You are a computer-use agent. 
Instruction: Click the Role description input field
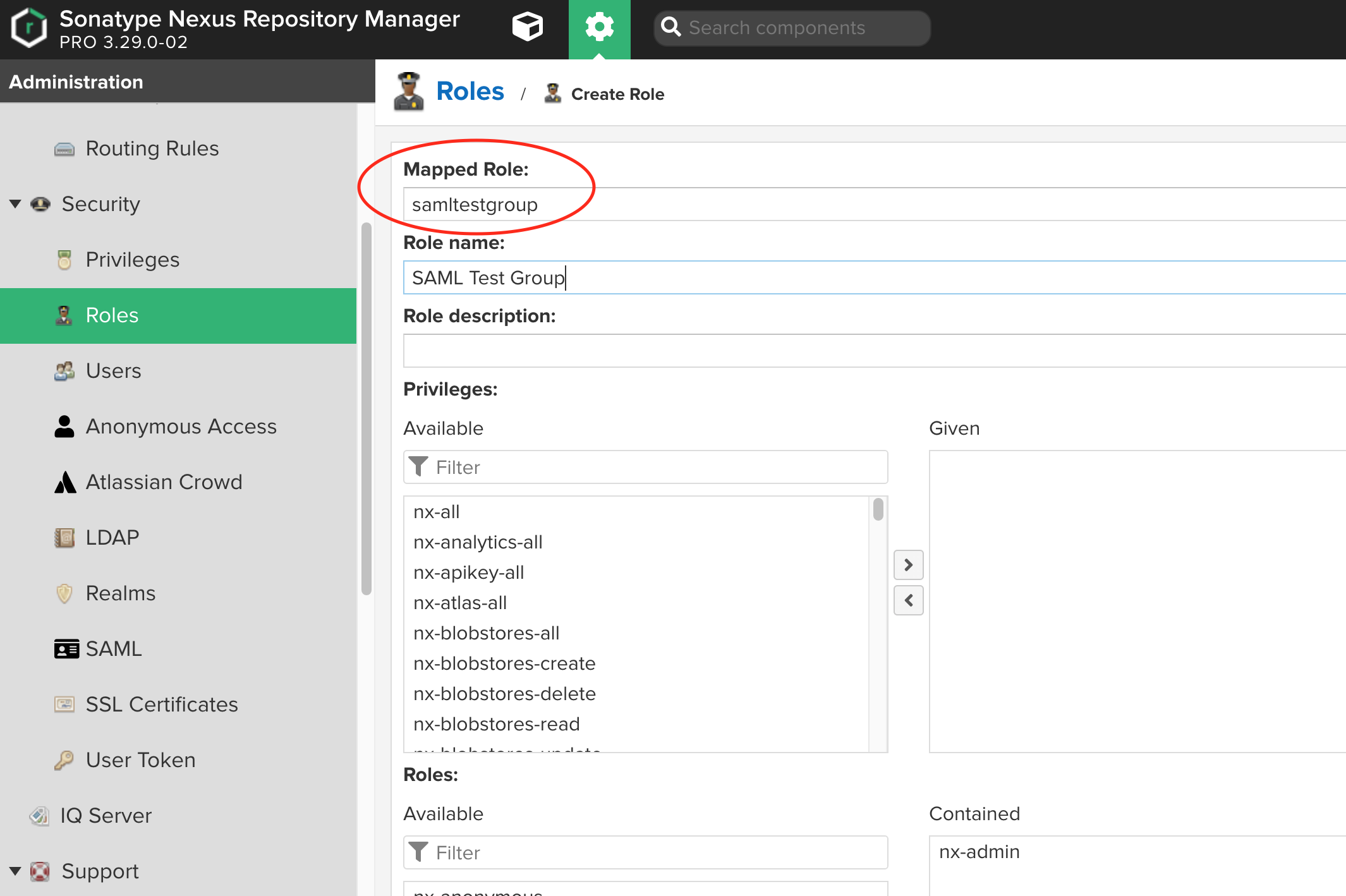(x=872, y=351)
